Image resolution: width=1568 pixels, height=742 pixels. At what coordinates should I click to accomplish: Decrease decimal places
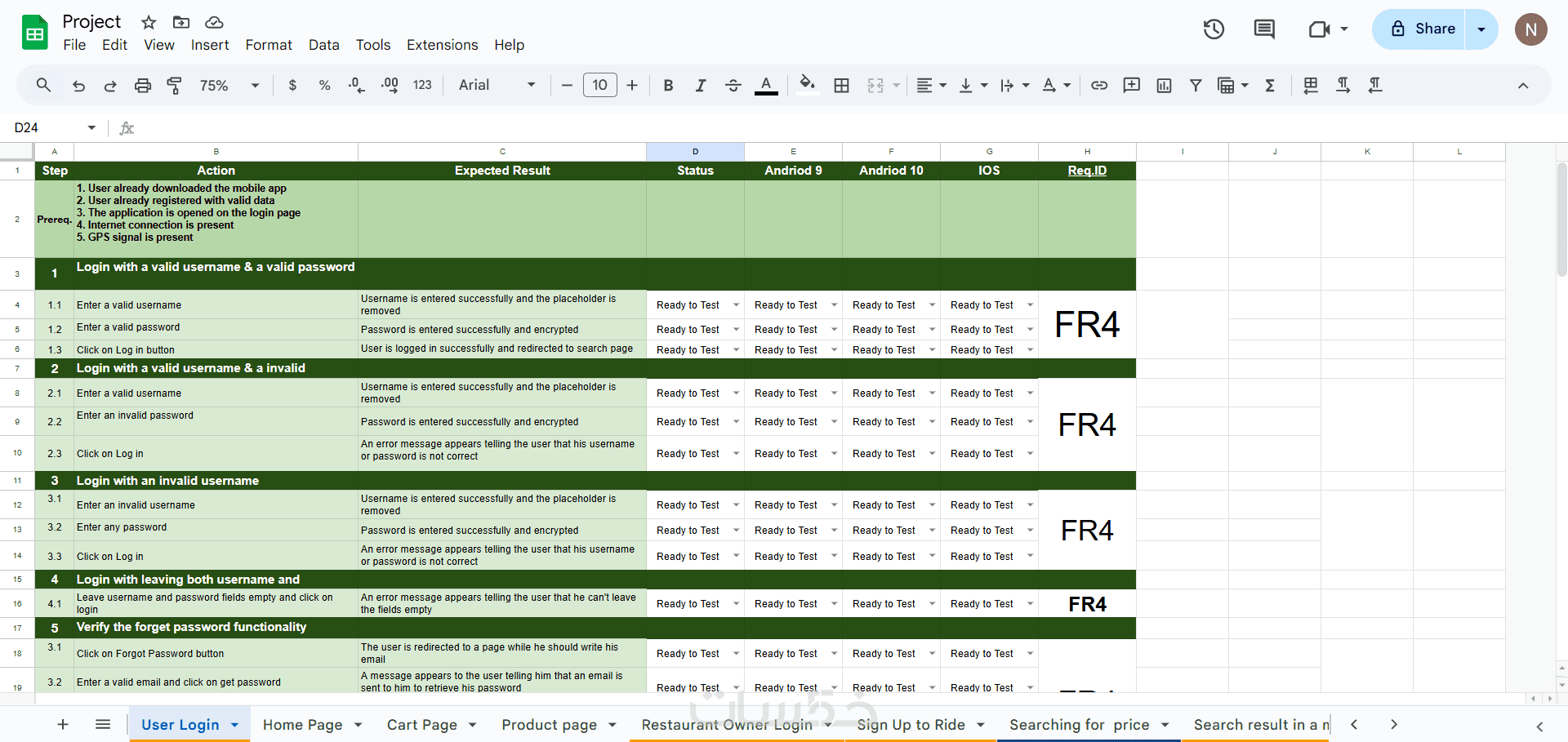(x=356, y=86)
